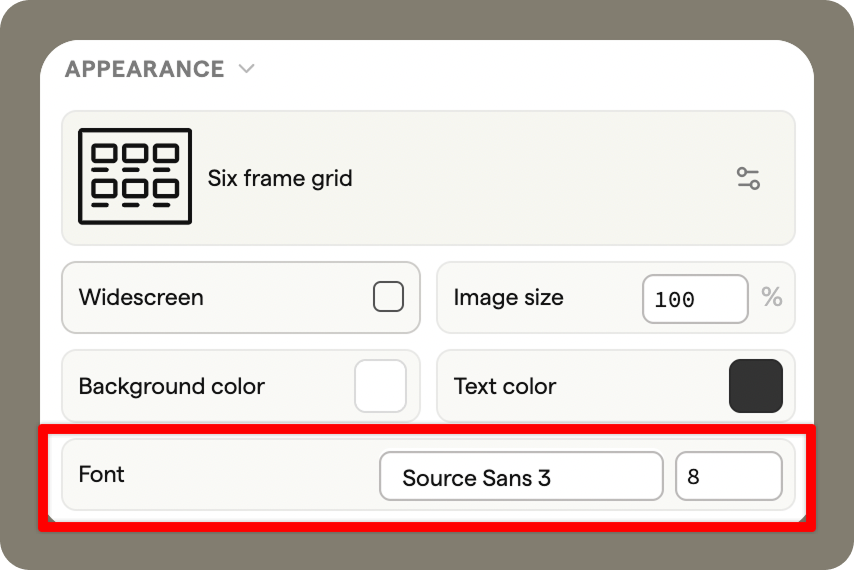
Task: Open the white Background color swatch
Action: (x=380, y=386)
